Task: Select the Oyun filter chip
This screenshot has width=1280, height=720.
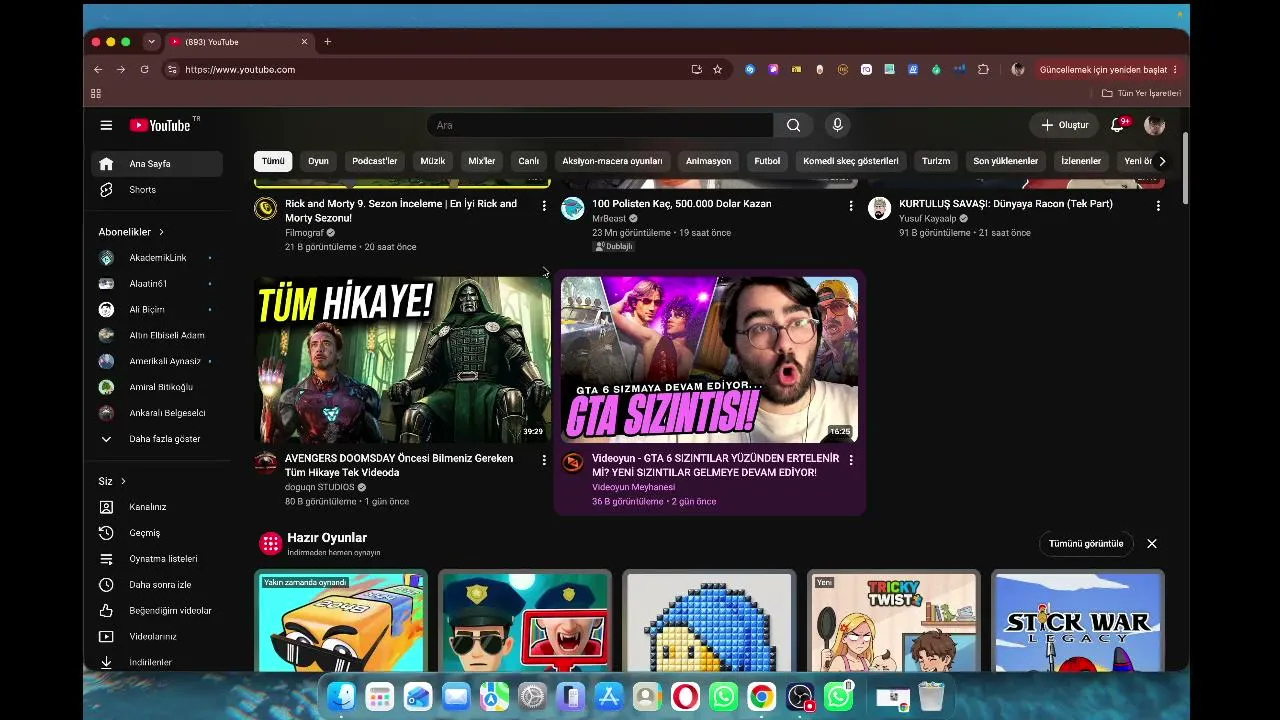Action: (318, 161)
